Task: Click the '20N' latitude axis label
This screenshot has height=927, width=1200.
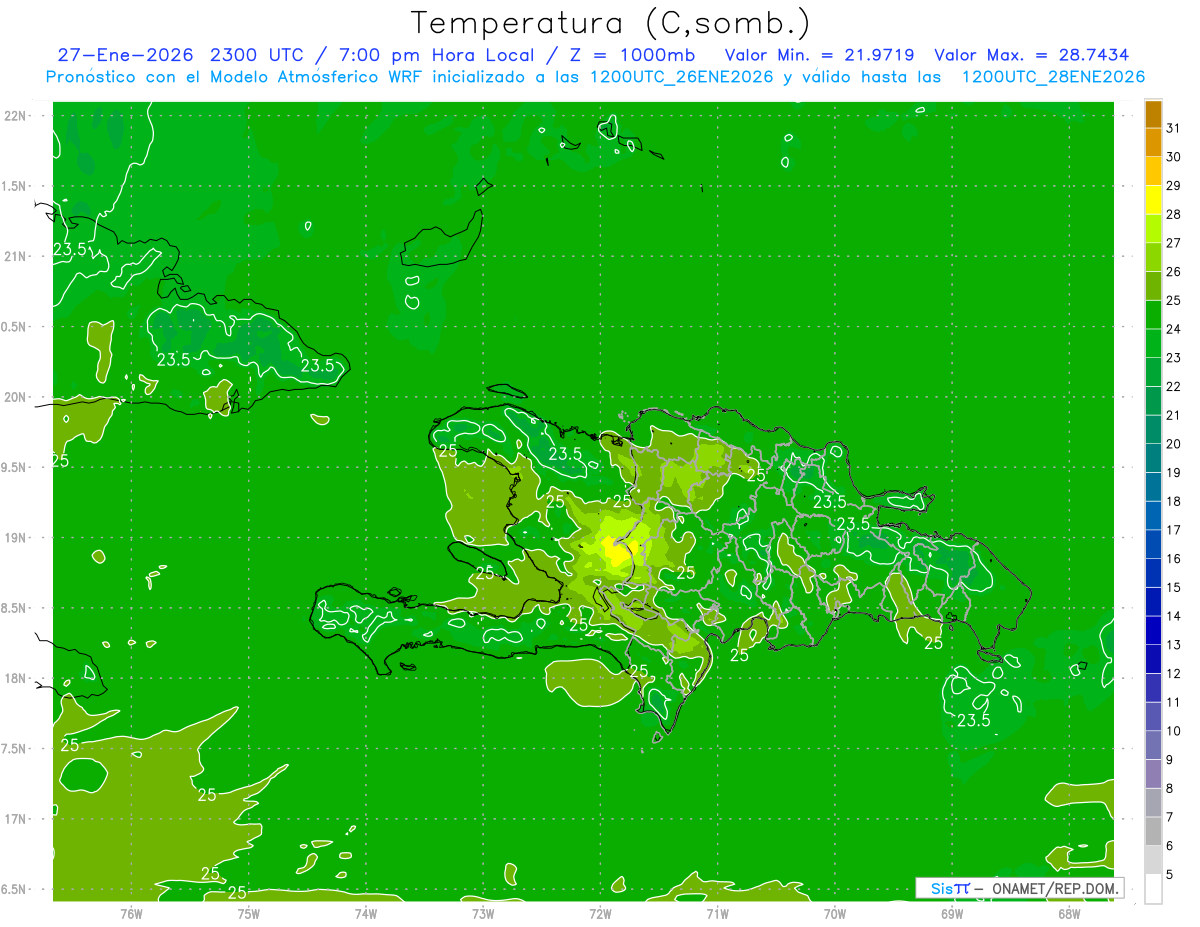Action: point(15,397)
